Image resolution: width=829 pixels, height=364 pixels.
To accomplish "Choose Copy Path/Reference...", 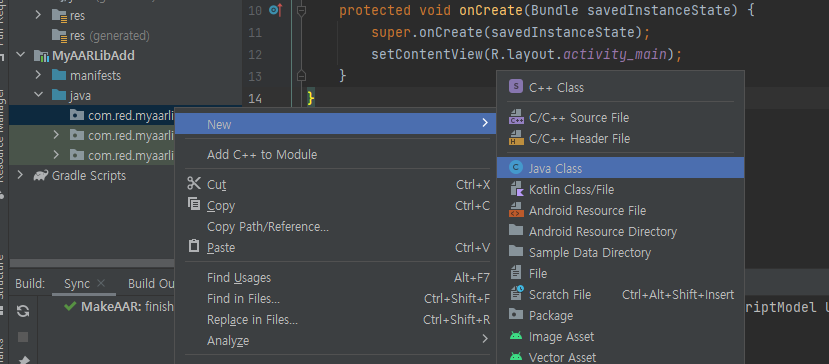I will coord(335,226).
